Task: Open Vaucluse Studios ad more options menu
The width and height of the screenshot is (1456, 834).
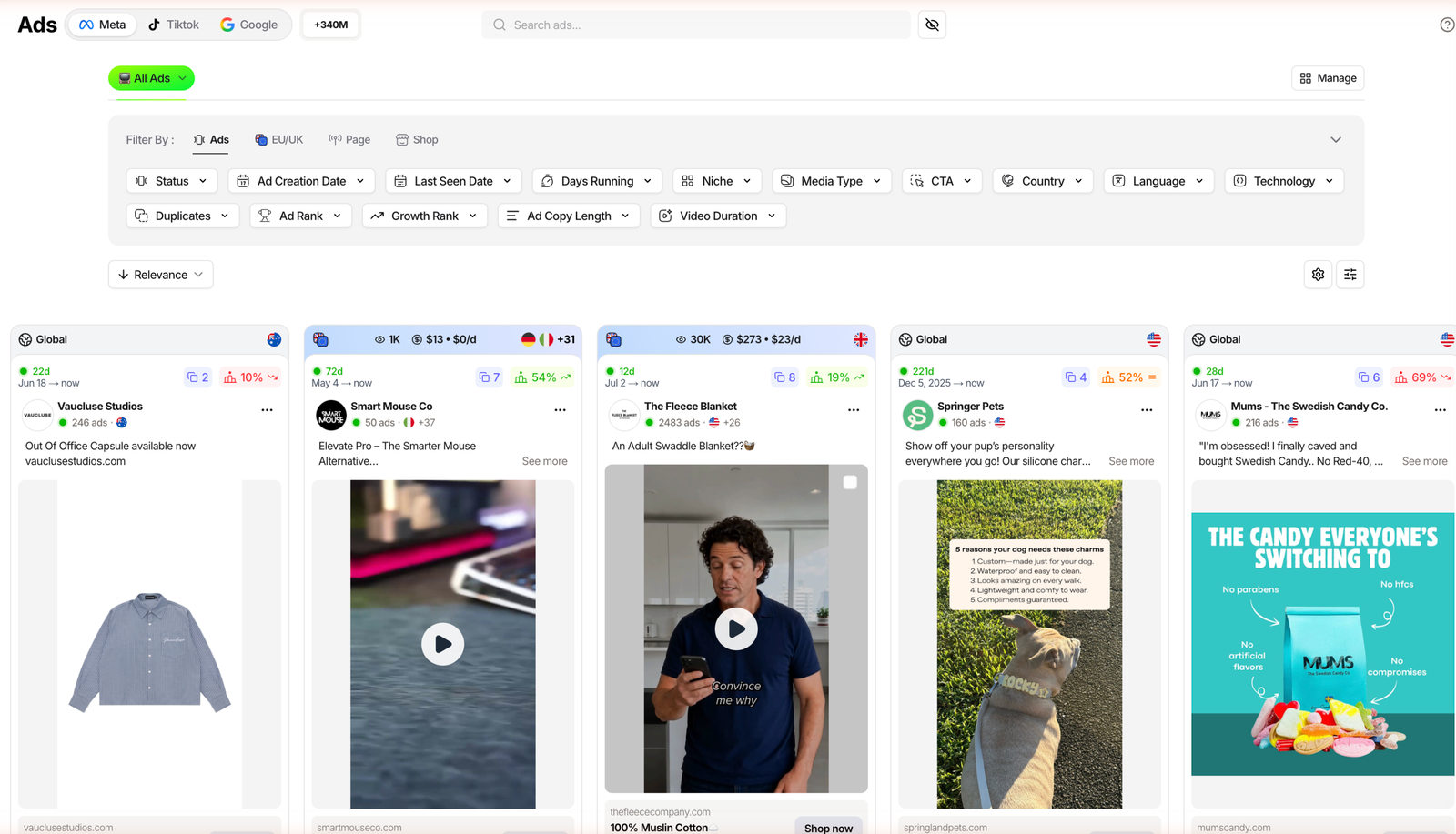Action: pyautogui.click(x=267, y=410)
